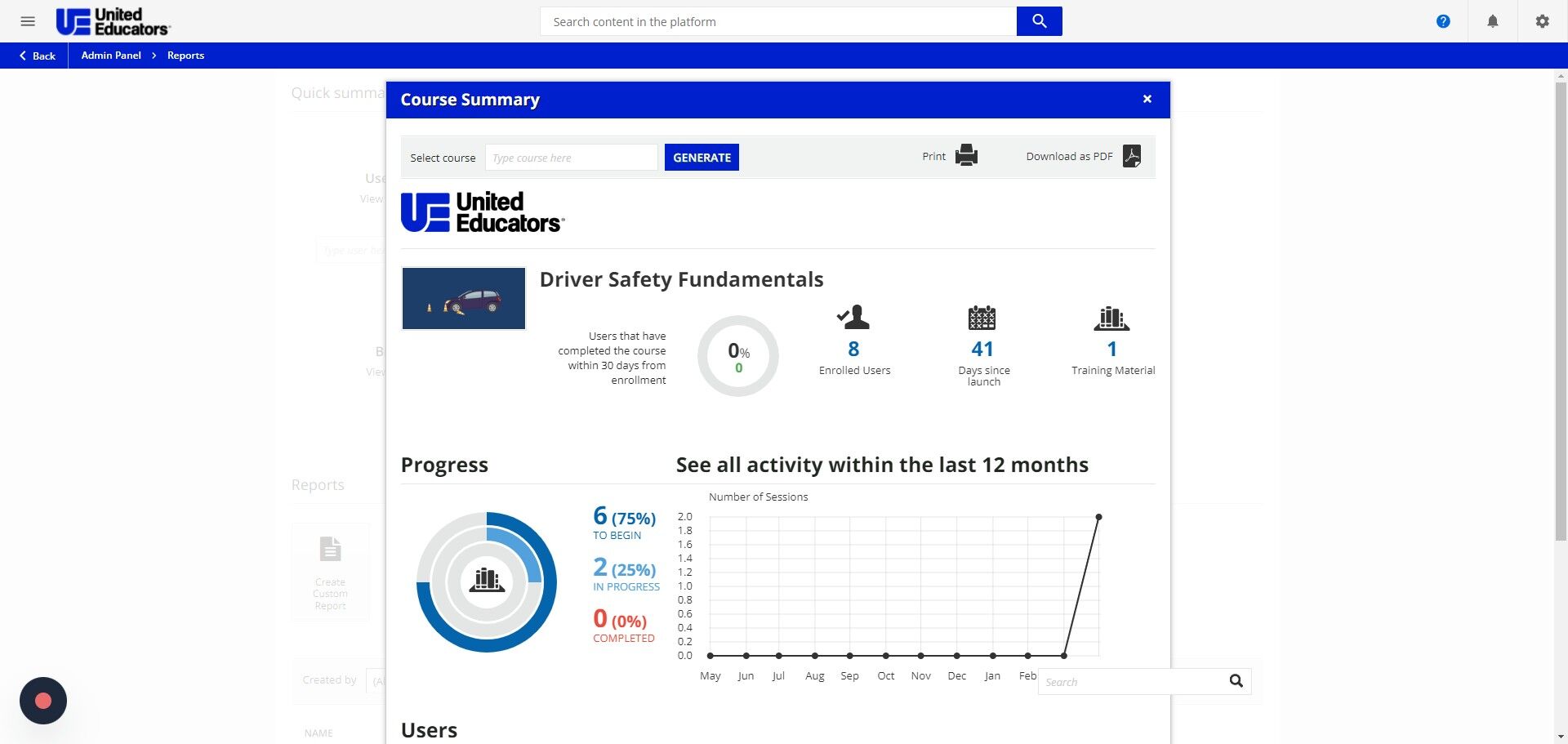This screenshot has width=1568, height=744.
Task: Click the training material books icon
Action: pos(1111,319)
